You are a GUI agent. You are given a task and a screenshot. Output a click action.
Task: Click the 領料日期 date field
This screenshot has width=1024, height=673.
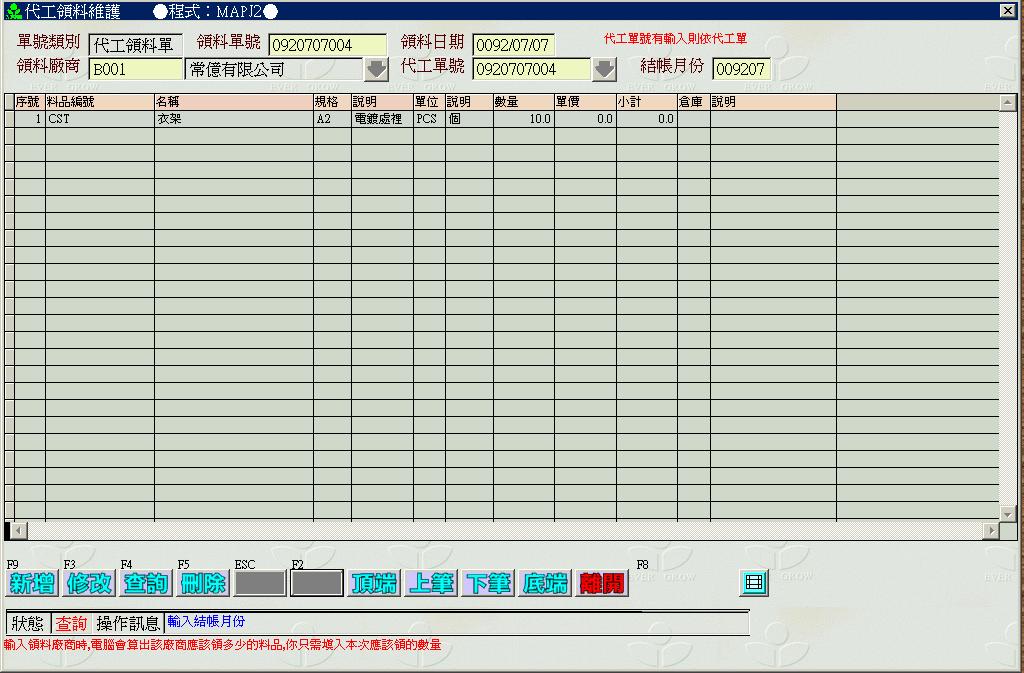pyautogui.click(x=513, y=45)
